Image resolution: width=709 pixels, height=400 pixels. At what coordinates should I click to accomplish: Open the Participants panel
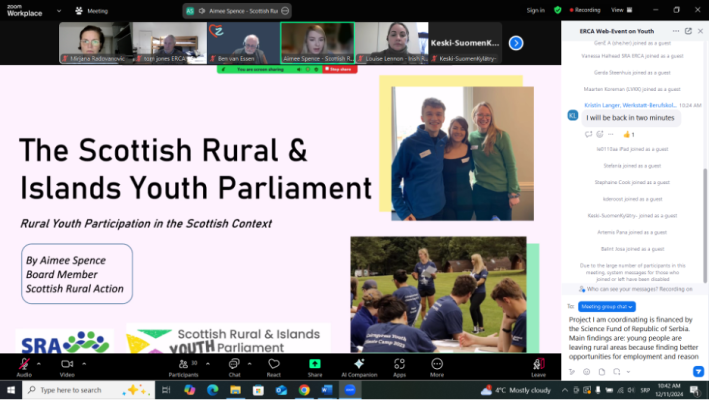(x=182, y=363)
